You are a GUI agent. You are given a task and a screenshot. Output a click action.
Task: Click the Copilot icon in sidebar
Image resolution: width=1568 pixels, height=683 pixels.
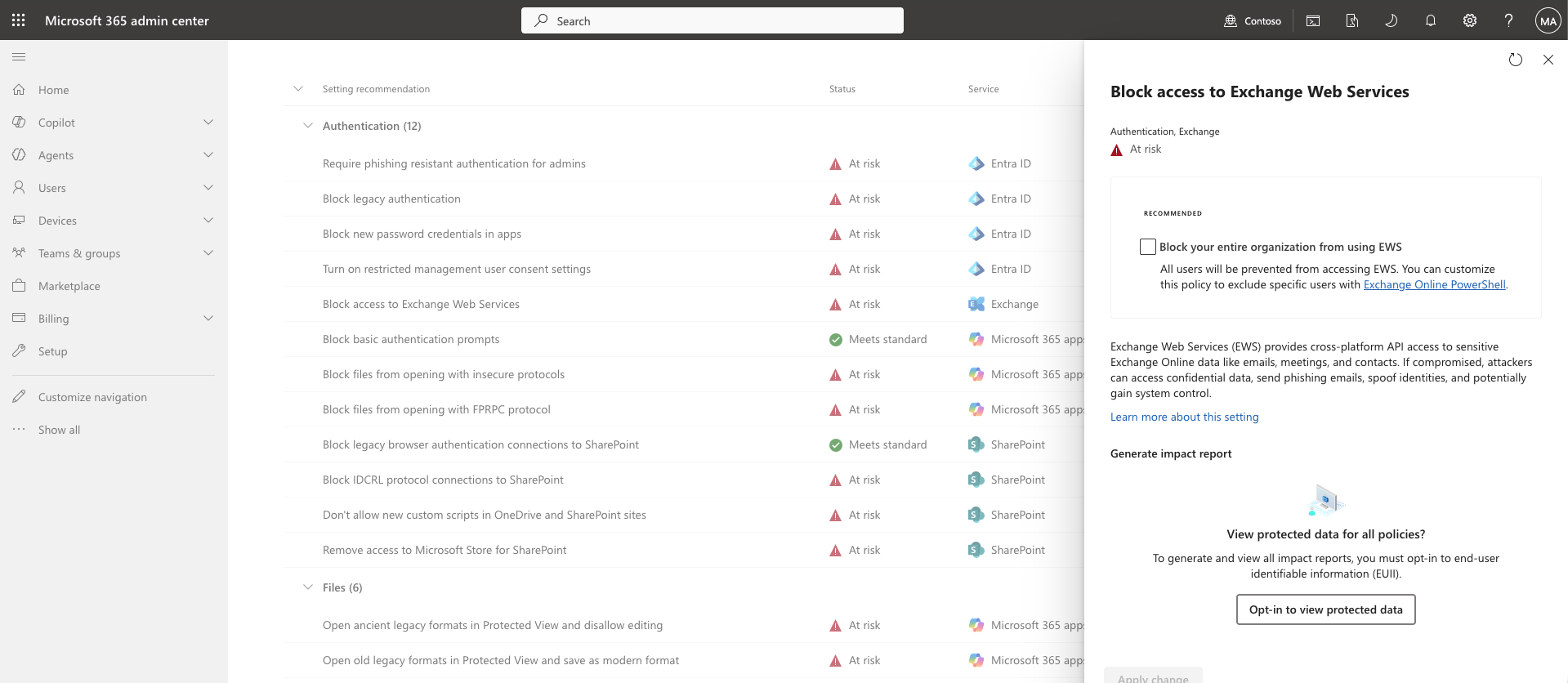[x=19, y=123]
